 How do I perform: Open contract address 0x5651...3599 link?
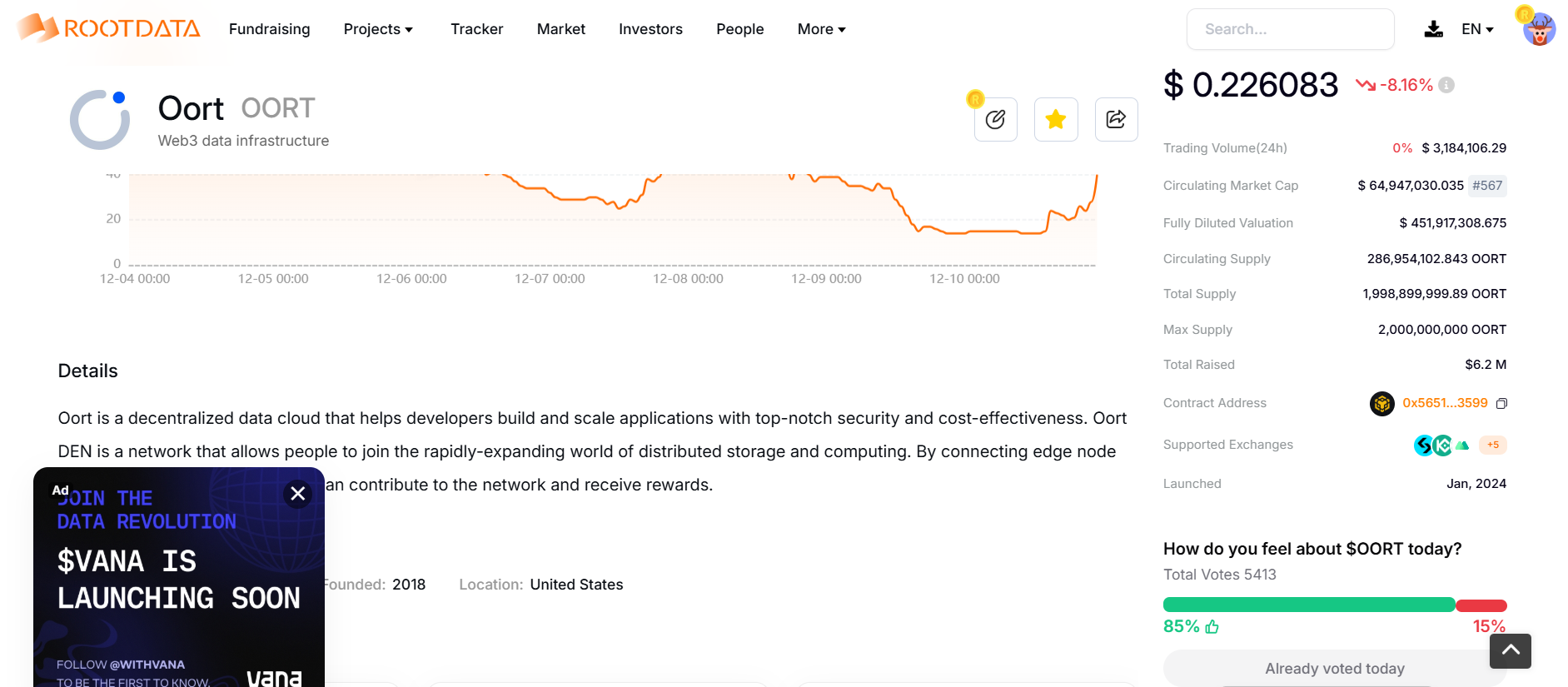tap(1445, 403)
